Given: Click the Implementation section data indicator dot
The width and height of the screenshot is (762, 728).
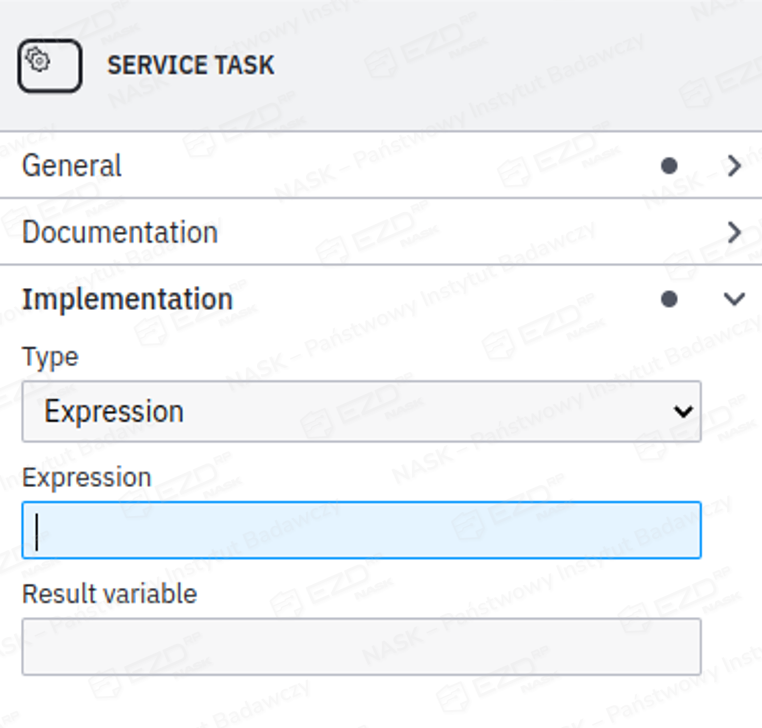Looking at the screenshot, I should (669, 299).
